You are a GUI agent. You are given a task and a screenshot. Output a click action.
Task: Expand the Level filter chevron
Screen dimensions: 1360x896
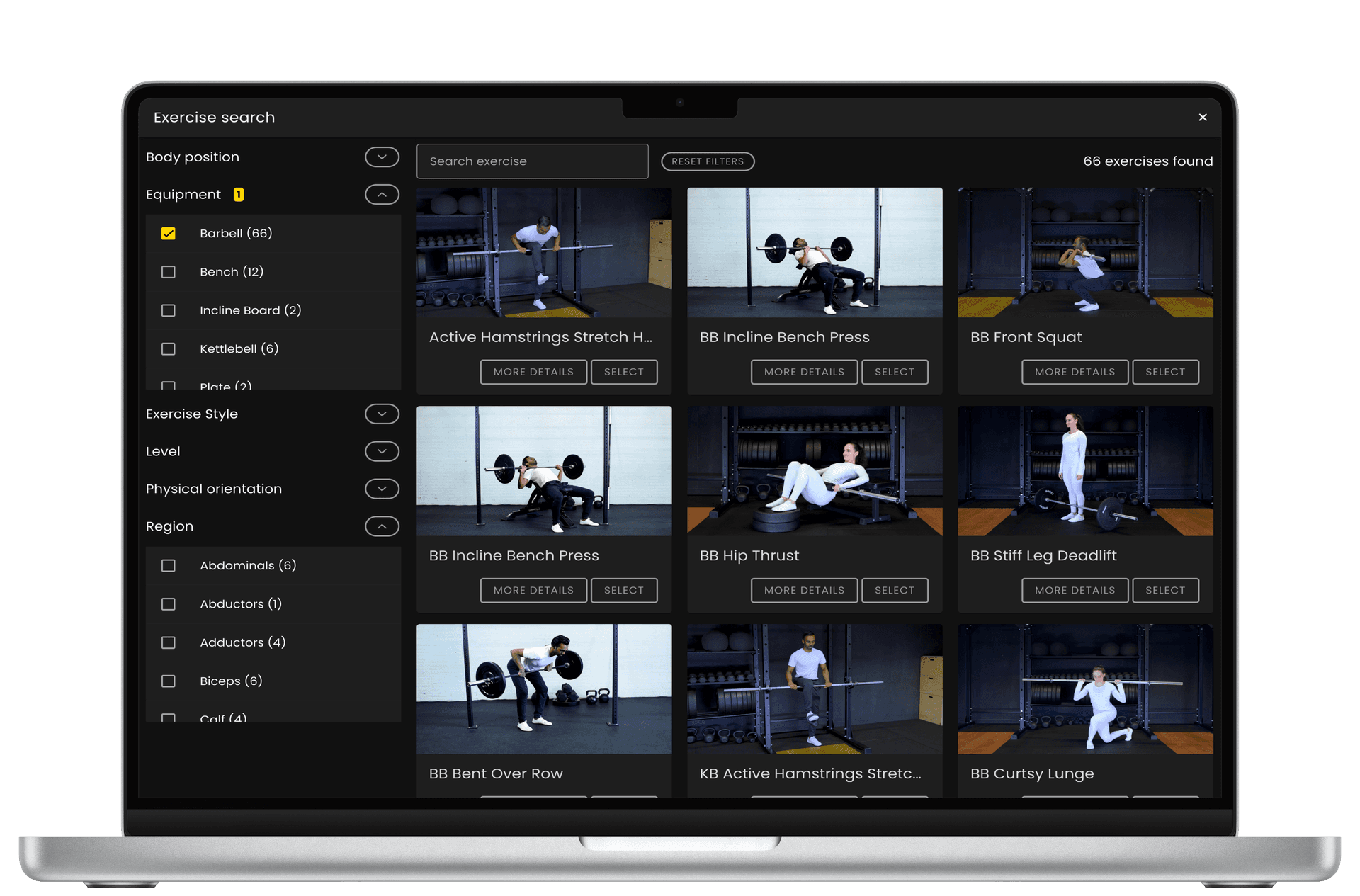tap(382, 452)
